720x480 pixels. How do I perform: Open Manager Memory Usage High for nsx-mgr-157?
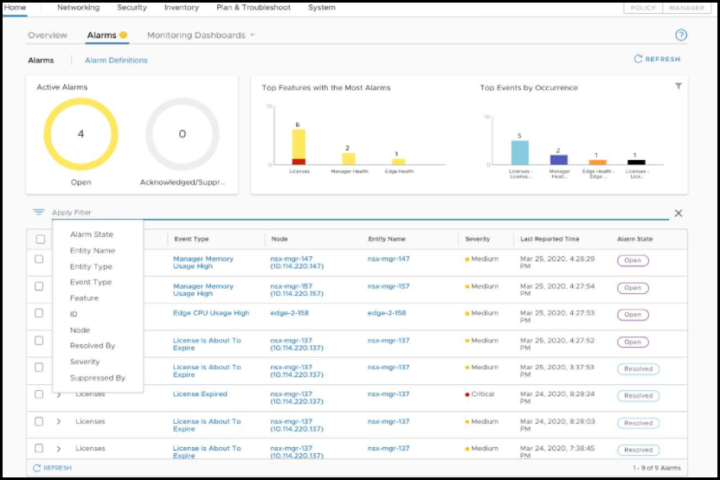203,289
